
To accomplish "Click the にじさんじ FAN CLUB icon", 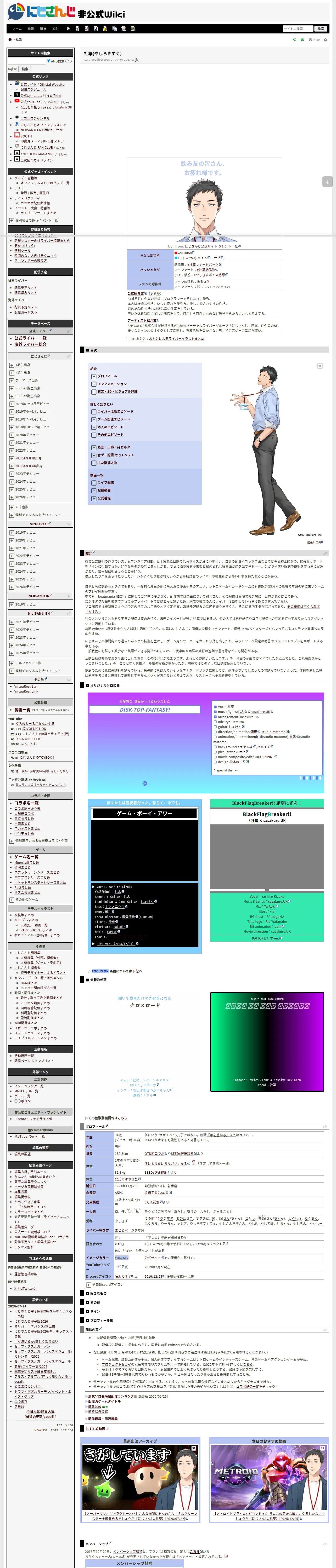I will 17,147.
